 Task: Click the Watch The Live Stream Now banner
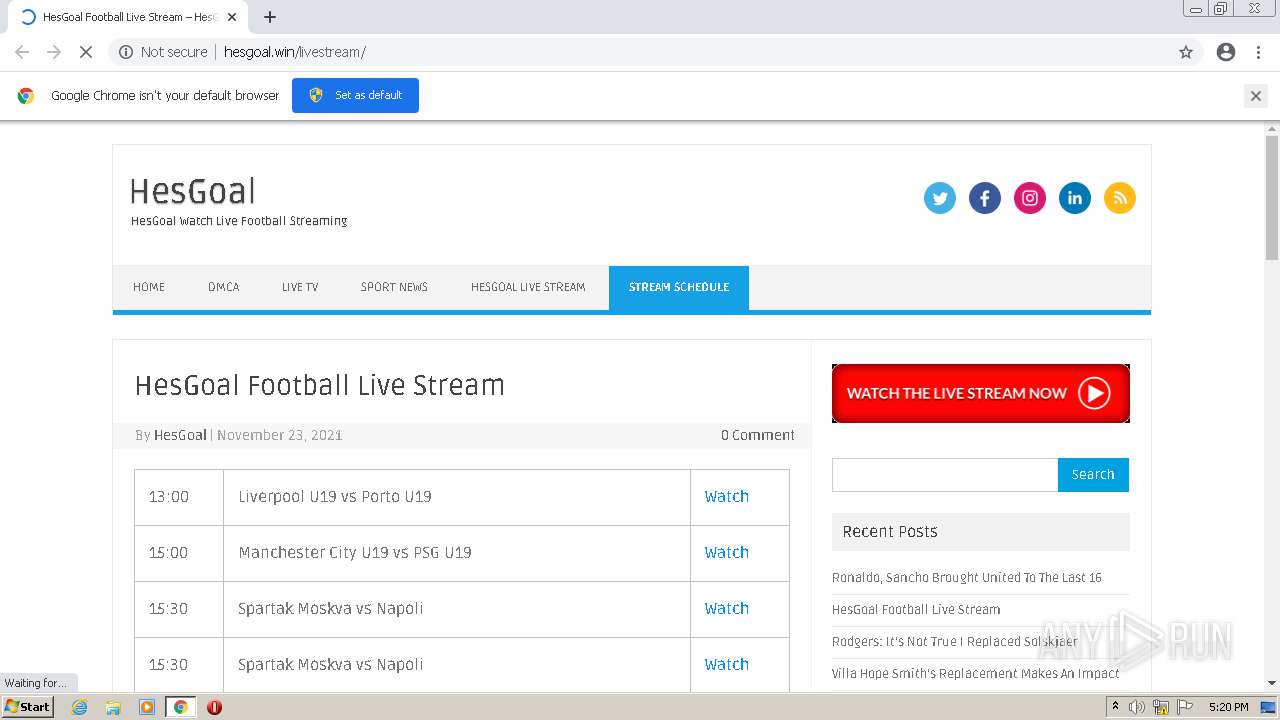981,393
